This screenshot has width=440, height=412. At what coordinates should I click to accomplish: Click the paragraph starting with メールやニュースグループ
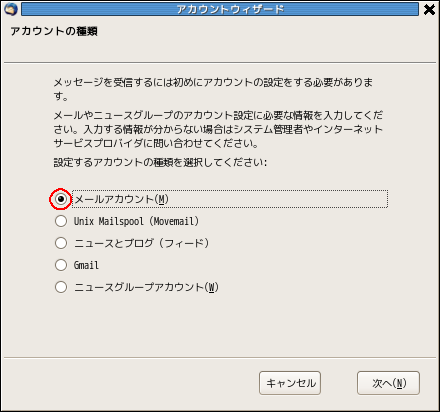pyautogui.click(x=218, y=129)
